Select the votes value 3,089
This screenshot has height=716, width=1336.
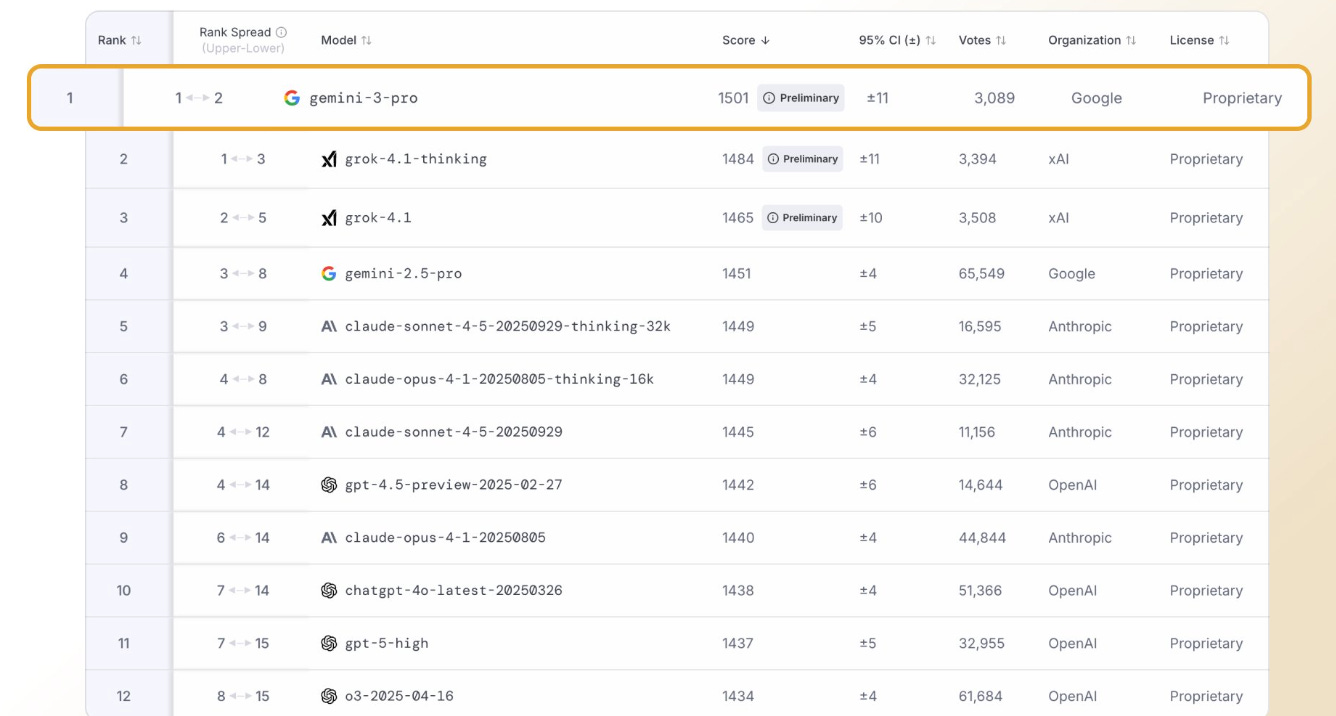(x=995, y=98)
